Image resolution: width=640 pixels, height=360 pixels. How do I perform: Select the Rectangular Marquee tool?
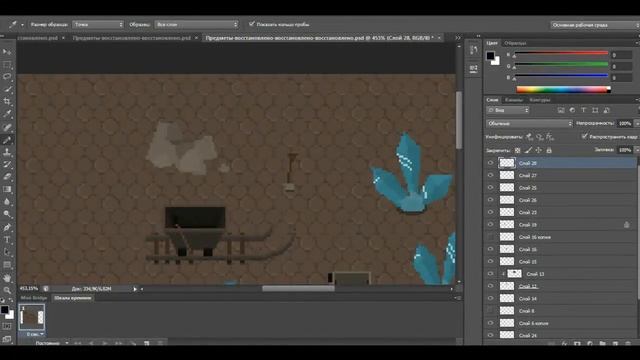pos(7,64)
